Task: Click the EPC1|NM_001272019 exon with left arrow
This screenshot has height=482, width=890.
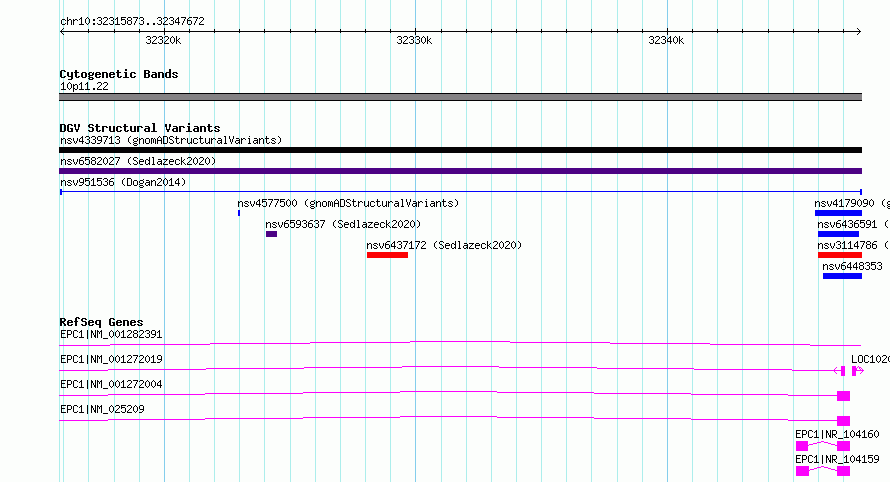Action: (839, 371)
